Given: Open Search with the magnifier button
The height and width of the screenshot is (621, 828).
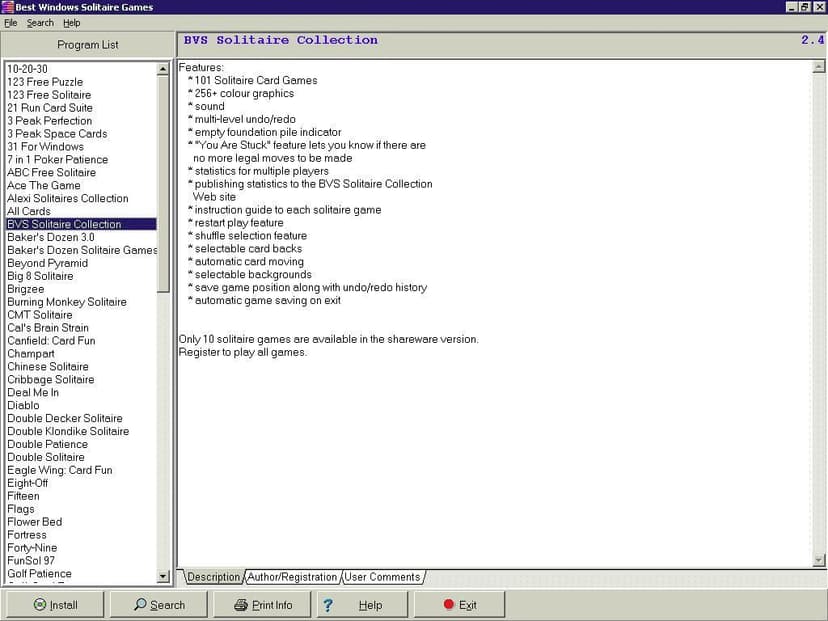Looking at the screenshot, I should point(159,605).
